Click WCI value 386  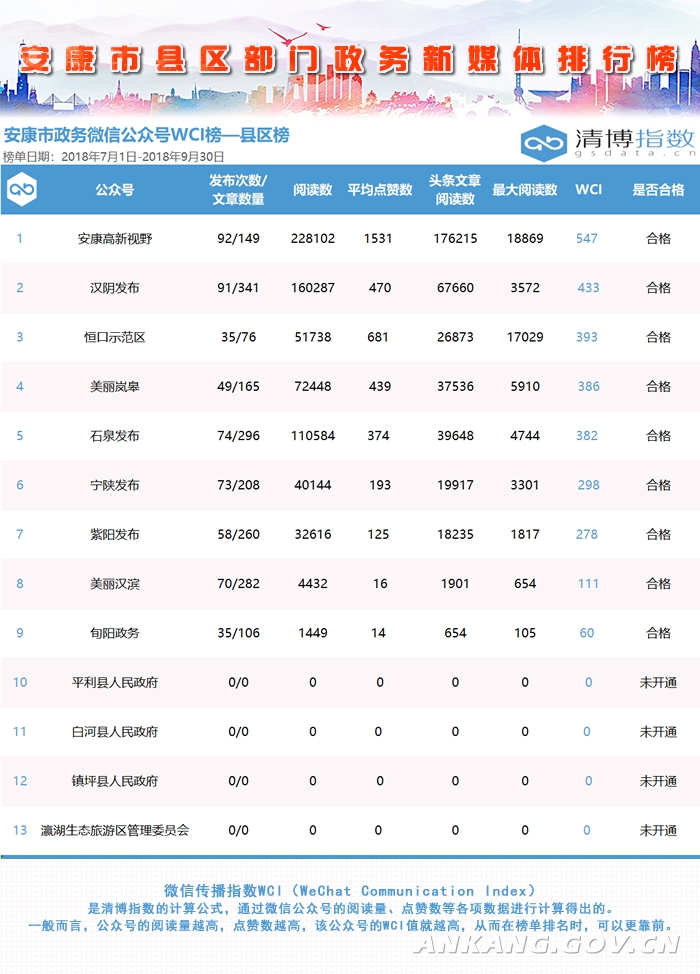588,386
